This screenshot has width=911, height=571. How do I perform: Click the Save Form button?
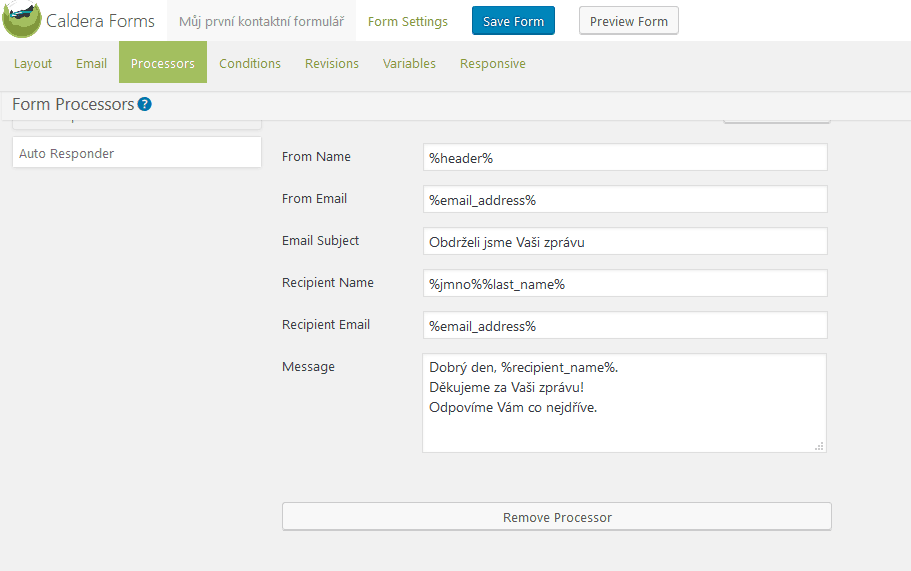tap(513, 21)
